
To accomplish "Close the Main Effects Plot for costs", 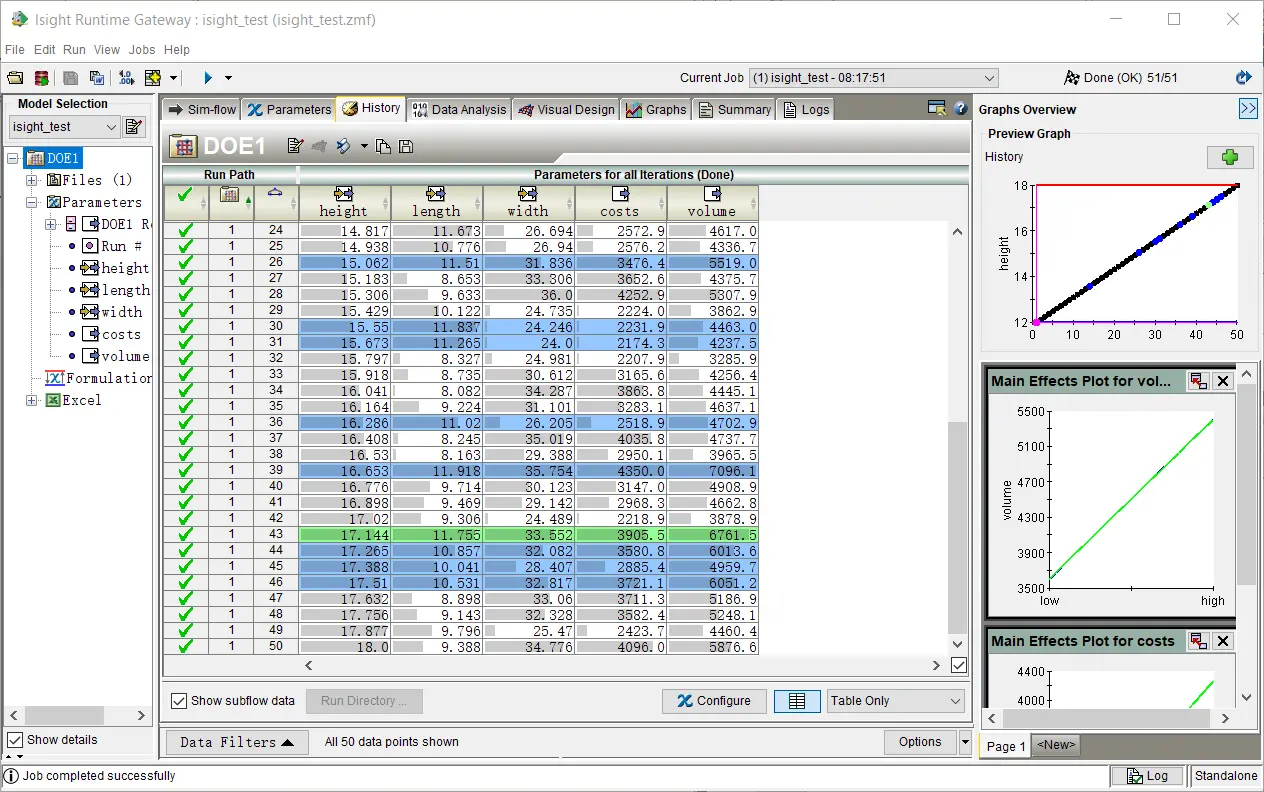I will (x=1222, y=641).
